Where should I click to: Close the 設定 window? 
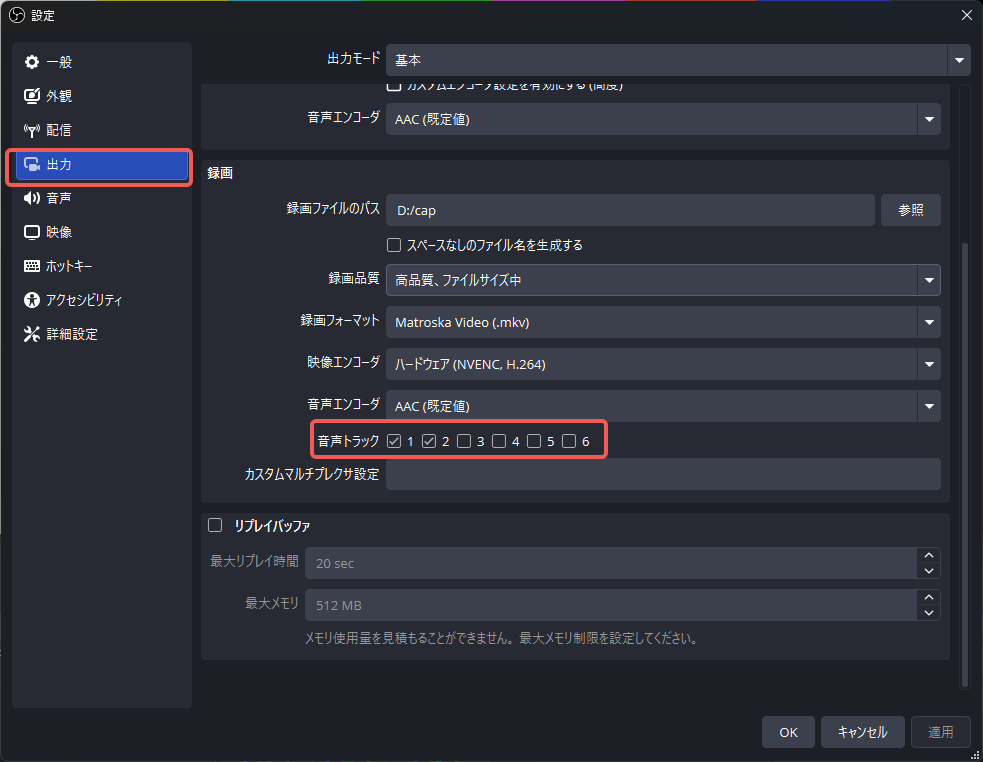pos(967,15)
